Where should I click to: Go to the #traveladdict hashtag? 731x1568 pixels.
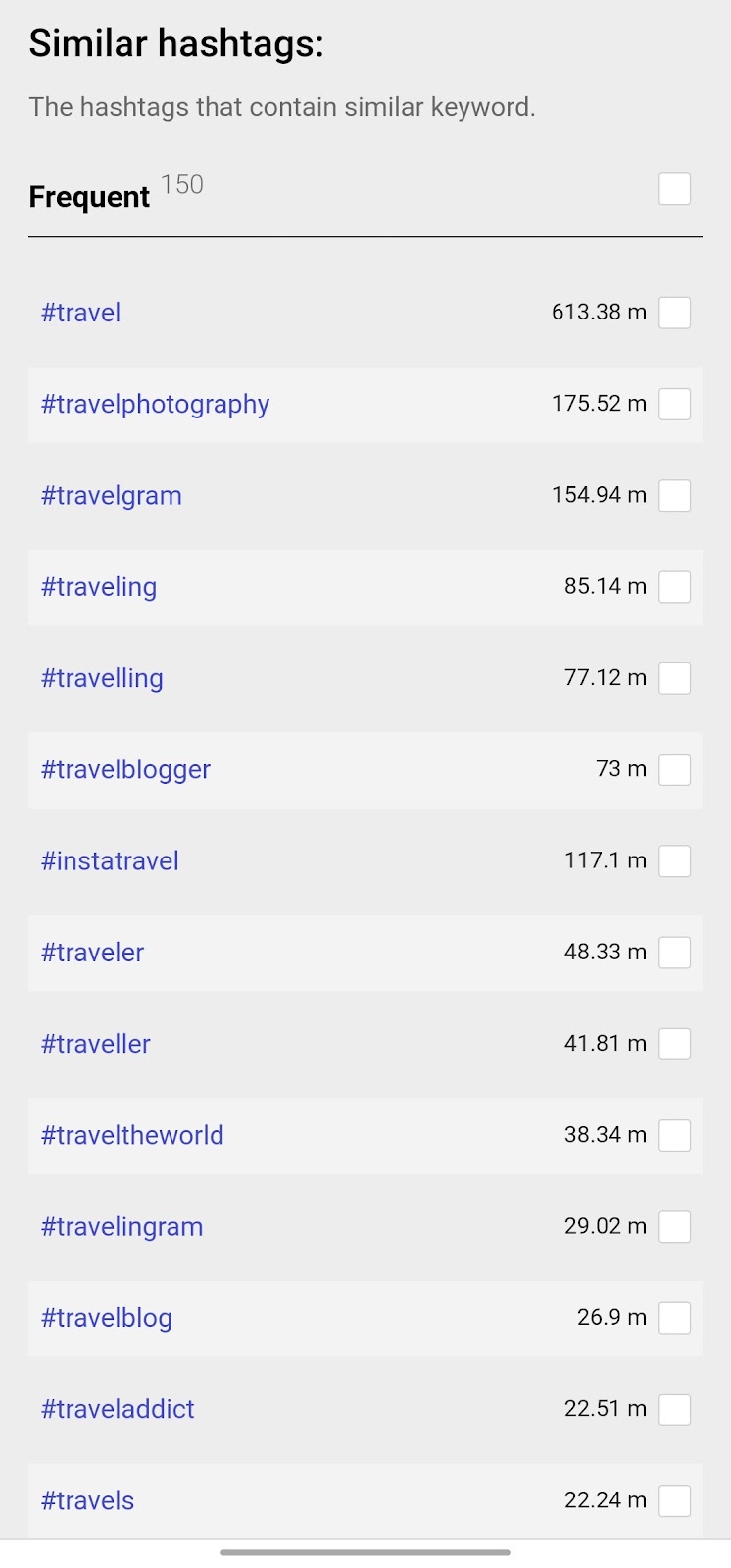118,1409
